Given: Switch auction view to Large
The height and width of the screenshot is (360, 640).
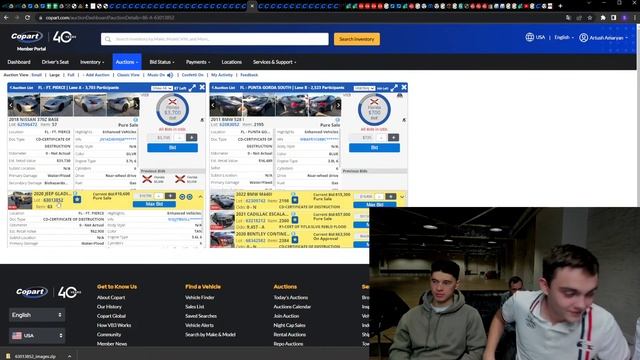Looking at the screenshot, I should coord(54,75).
